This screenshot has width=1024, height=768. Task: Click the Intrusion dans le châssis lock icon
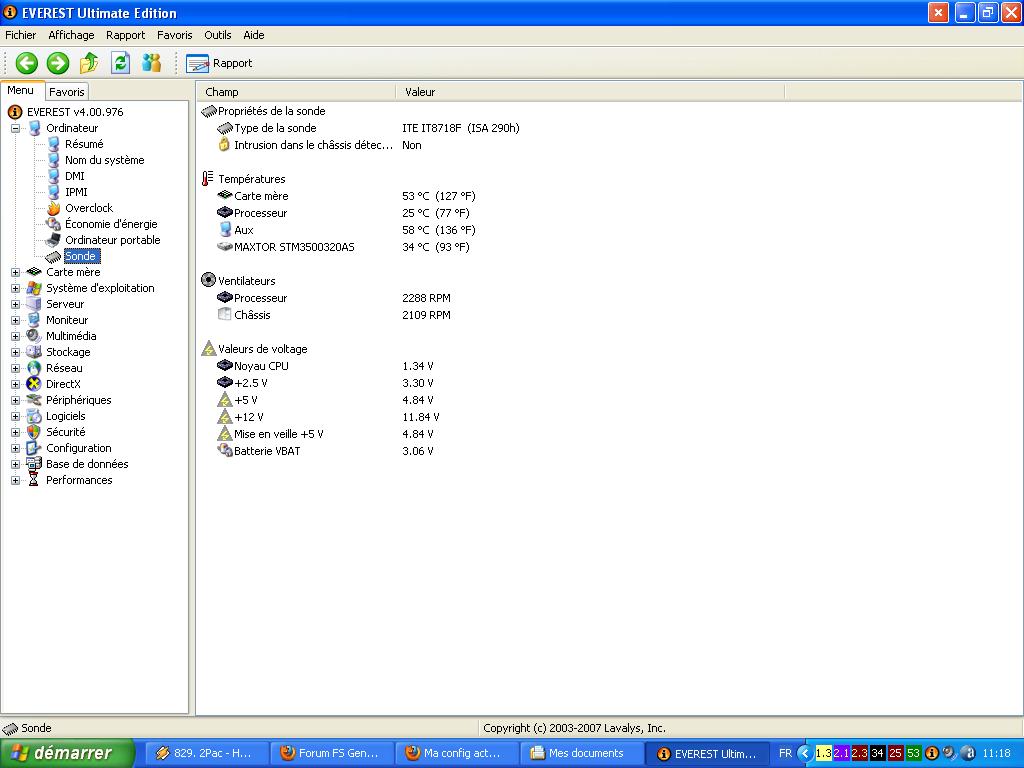224,145
